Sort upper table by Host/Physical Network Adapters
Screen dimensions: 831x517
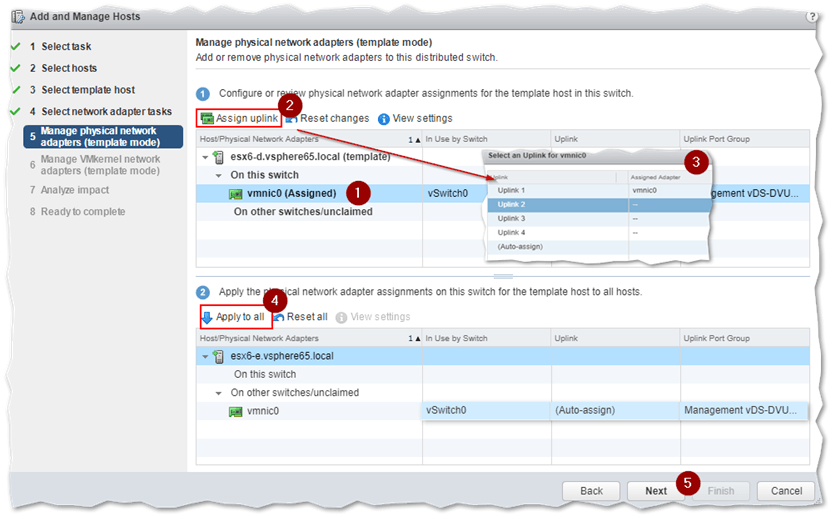click(309, 139)
